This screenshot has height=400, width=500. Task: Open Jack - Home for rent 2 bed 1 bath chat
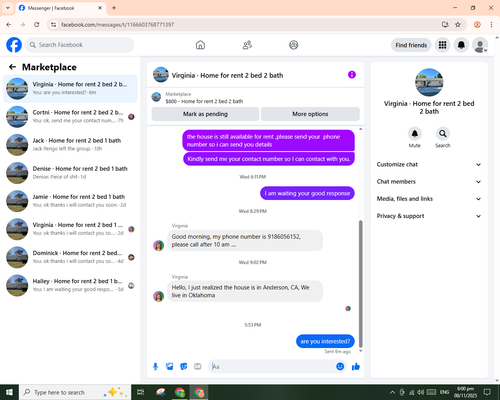pos(70,145)
